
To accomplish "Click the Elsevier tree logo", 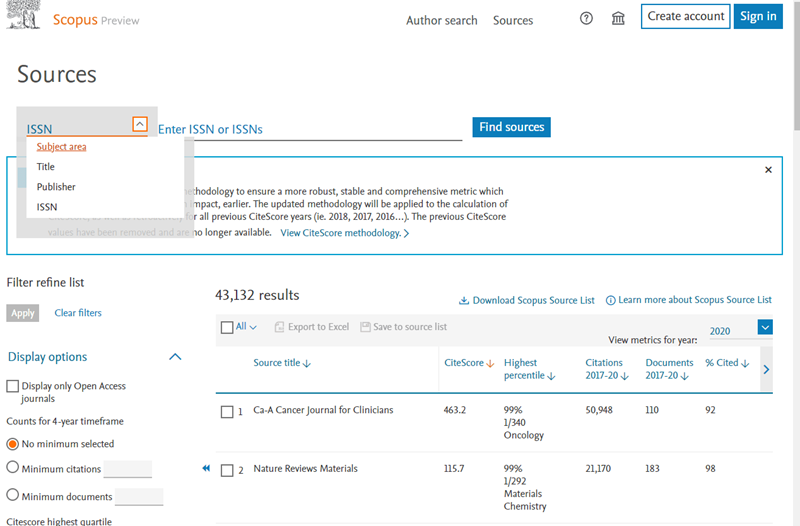I will tap(23, 14).
